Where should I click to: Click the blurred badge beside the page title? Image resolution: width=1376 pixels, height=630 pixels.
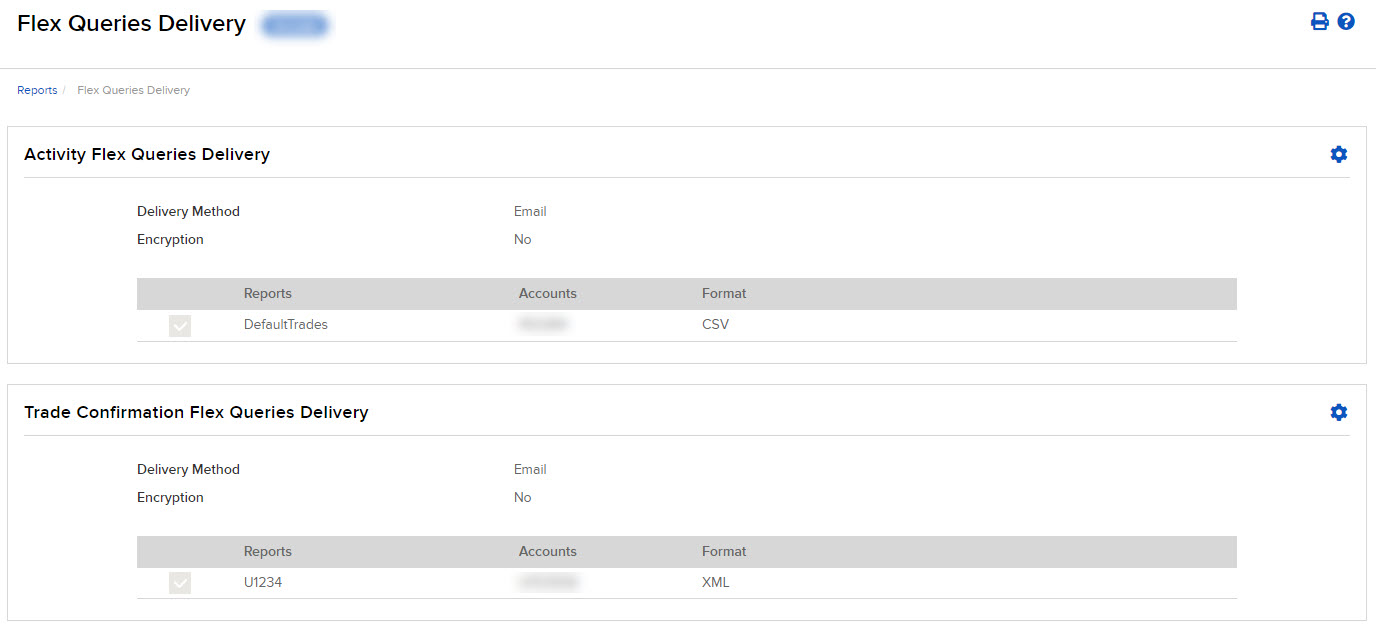(x=294, y=24)
